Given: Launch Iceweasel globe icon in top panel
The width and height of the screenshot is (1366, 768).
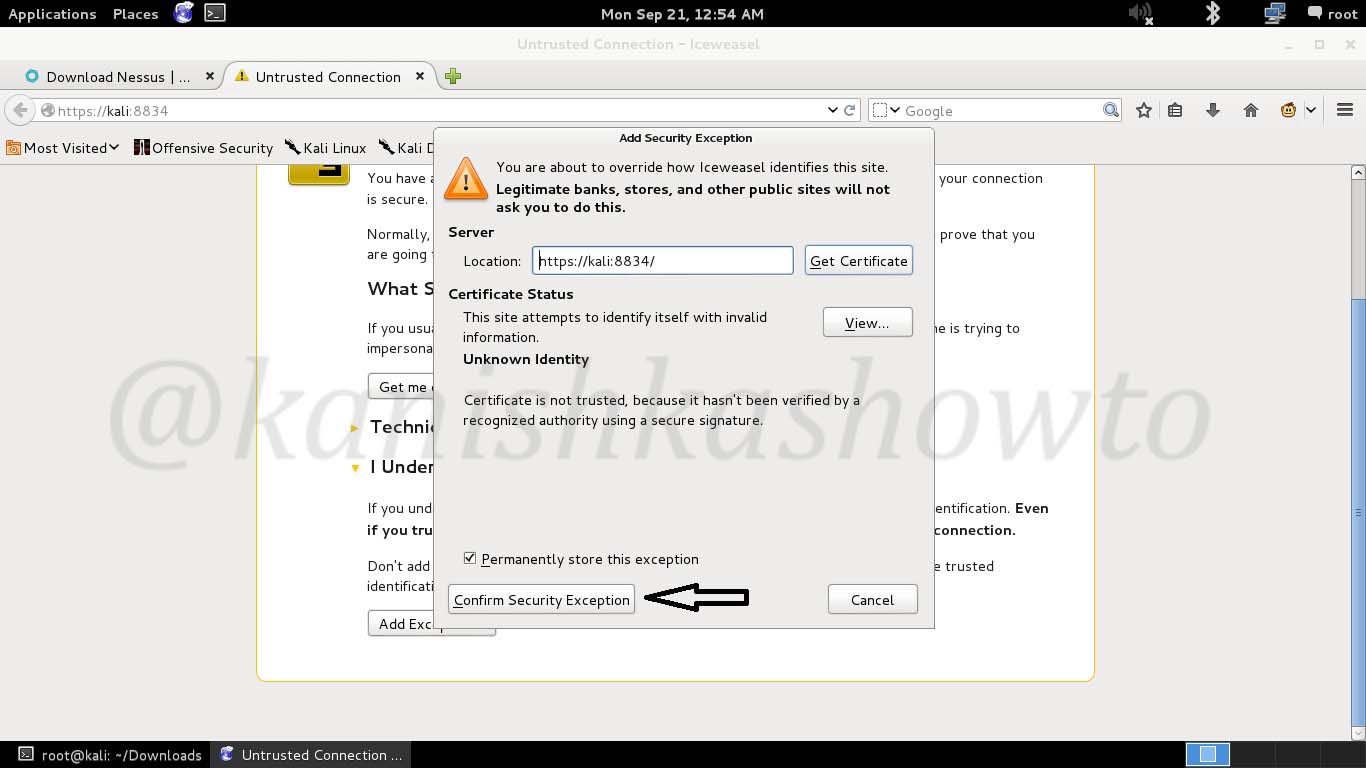Looking at the screenshot, I should tap(184, 13).
